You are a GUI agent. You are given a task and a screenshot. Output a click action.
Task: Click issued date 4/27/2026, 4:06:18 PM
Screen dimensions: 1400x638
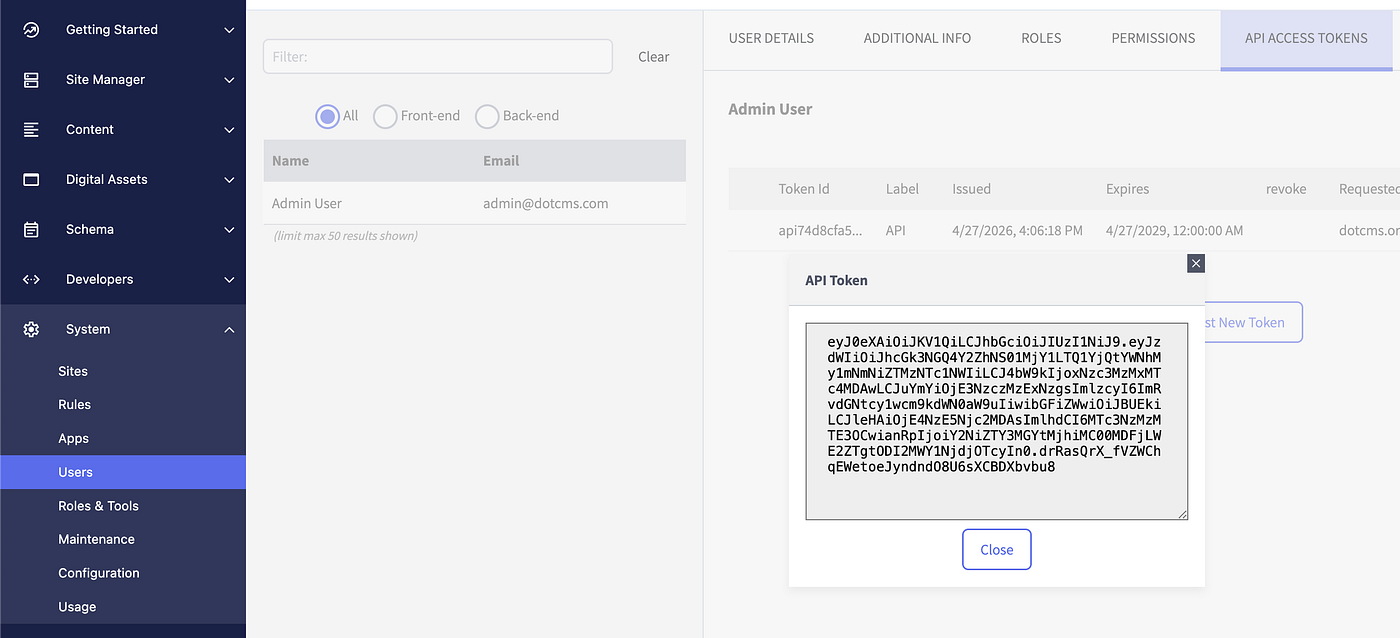1017,230
